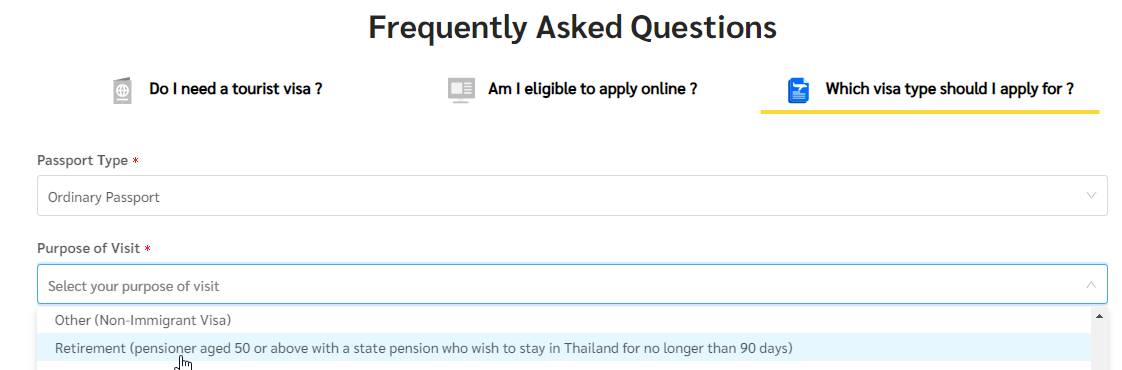Click the red asterisk next to Purpose of Visit
Viewport: 1122px width, 370px height.
(x=147, y=249)
